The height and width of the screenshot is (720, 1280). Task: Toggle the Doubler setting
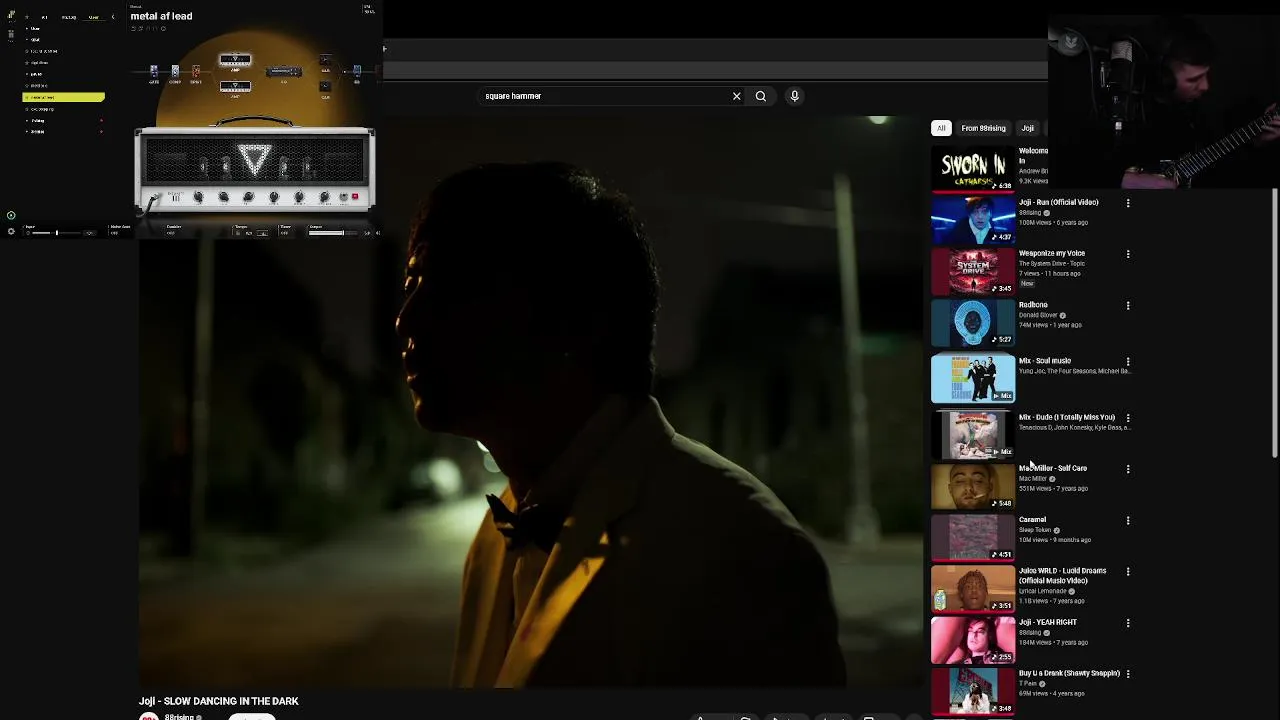point(173,230)
